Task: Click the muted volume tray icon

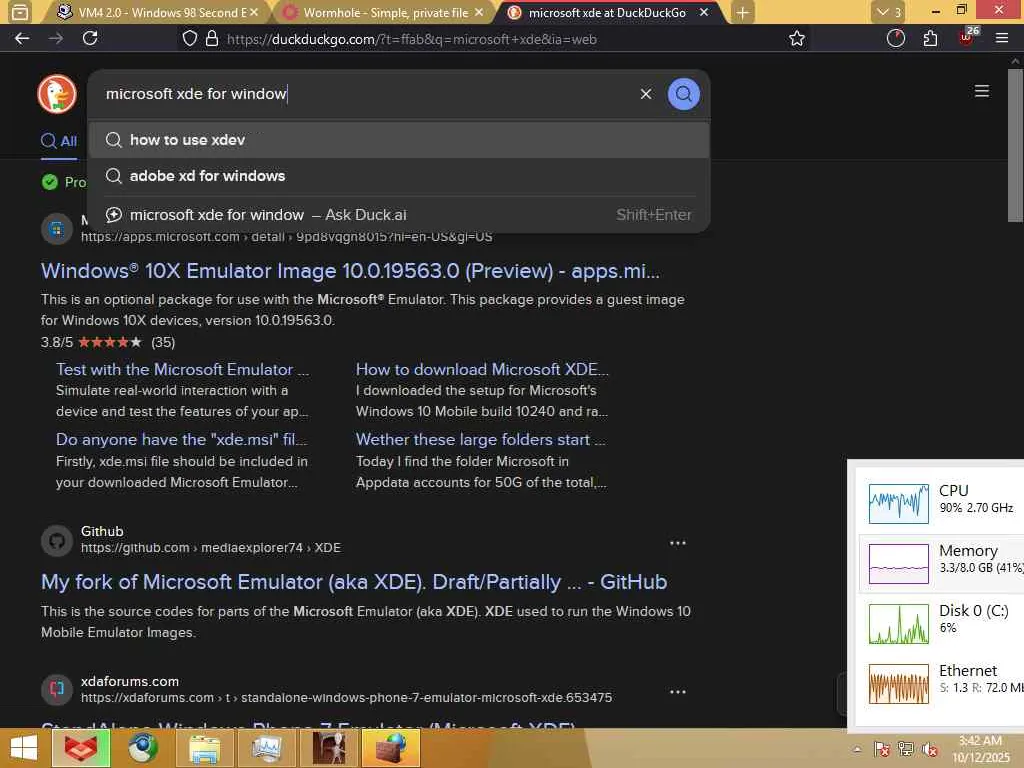Action: [930, 749]
